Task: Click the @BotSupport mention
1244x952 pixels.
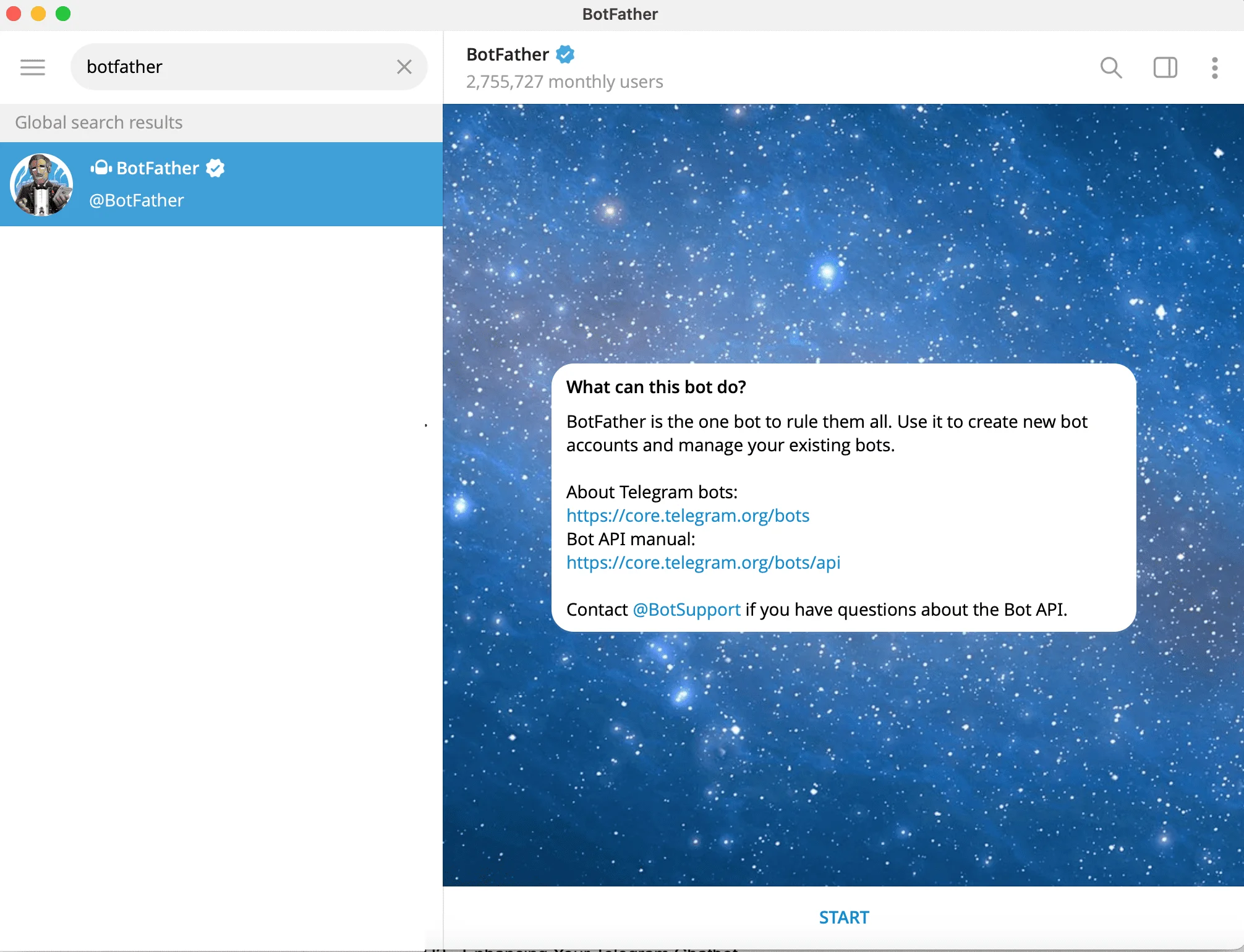Action: point(686,610)
